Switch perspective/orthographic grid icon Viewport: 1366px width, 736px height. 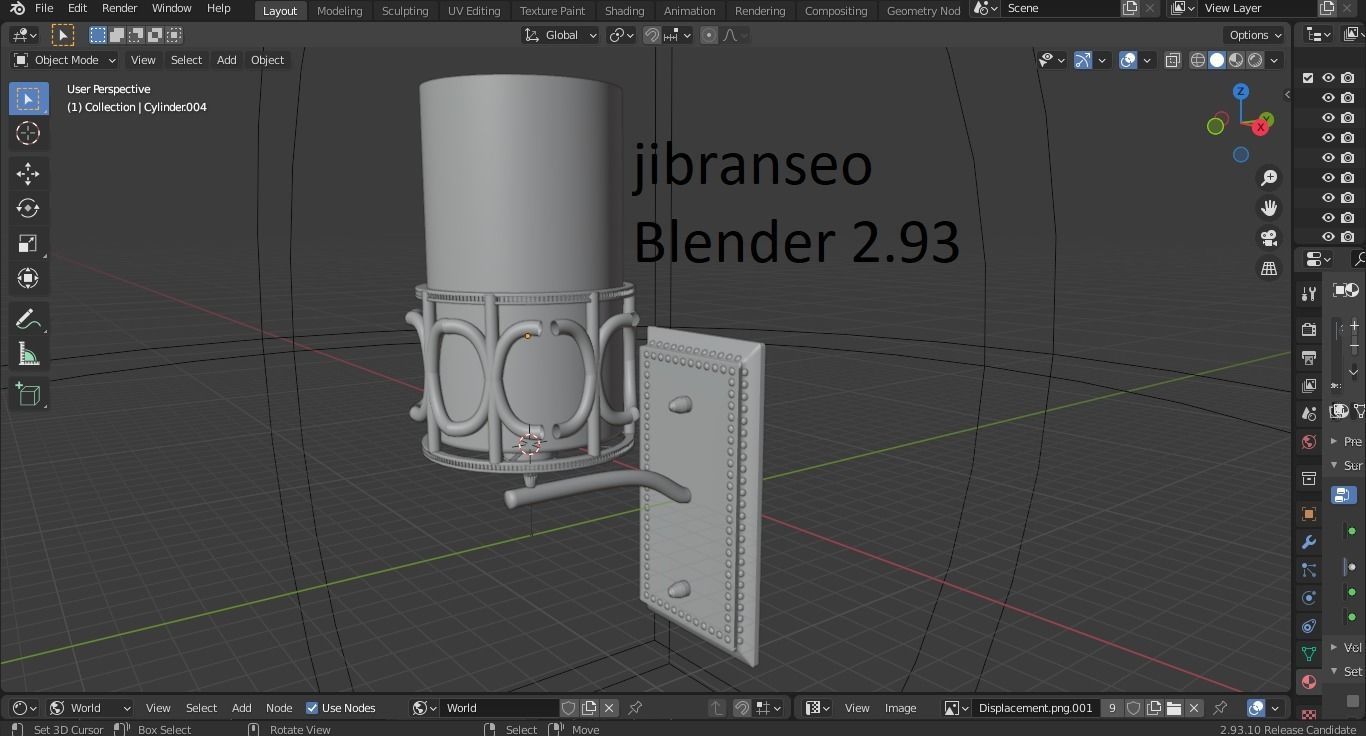pyautogui.click(x=1269, y=268)
